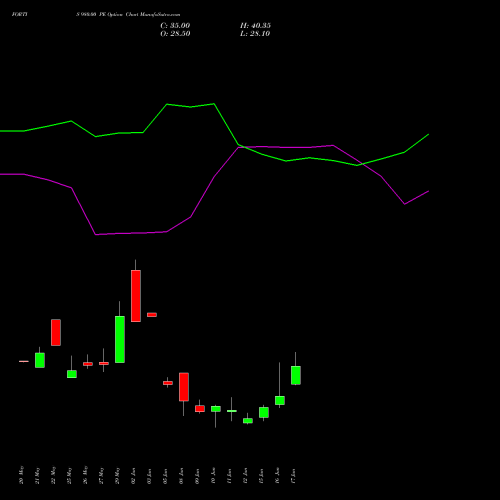Select the red candlestick for 22 May

coord(56,332)
